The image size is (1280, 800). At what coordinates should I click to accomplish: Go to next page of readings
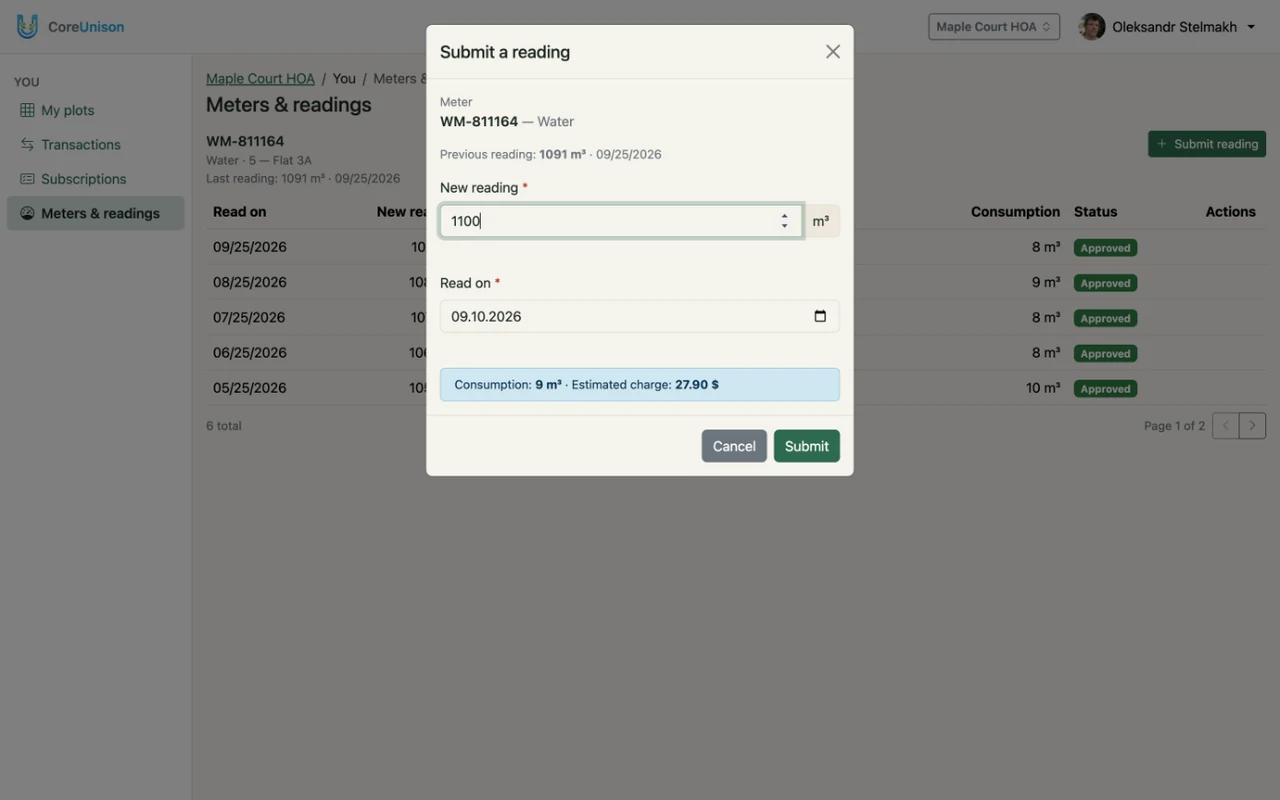tap(1252, 425)
